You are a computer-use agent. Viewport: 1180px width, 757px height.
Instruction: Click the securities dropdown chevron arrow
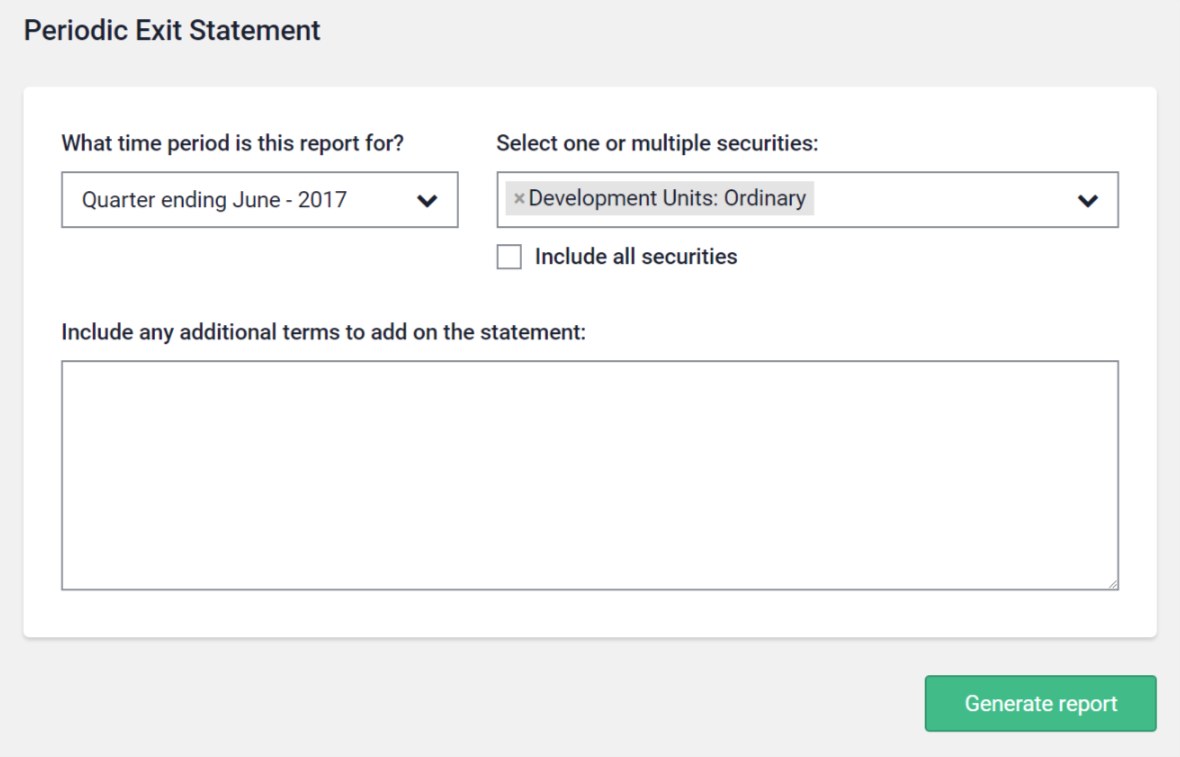(x=1087, y=200)
